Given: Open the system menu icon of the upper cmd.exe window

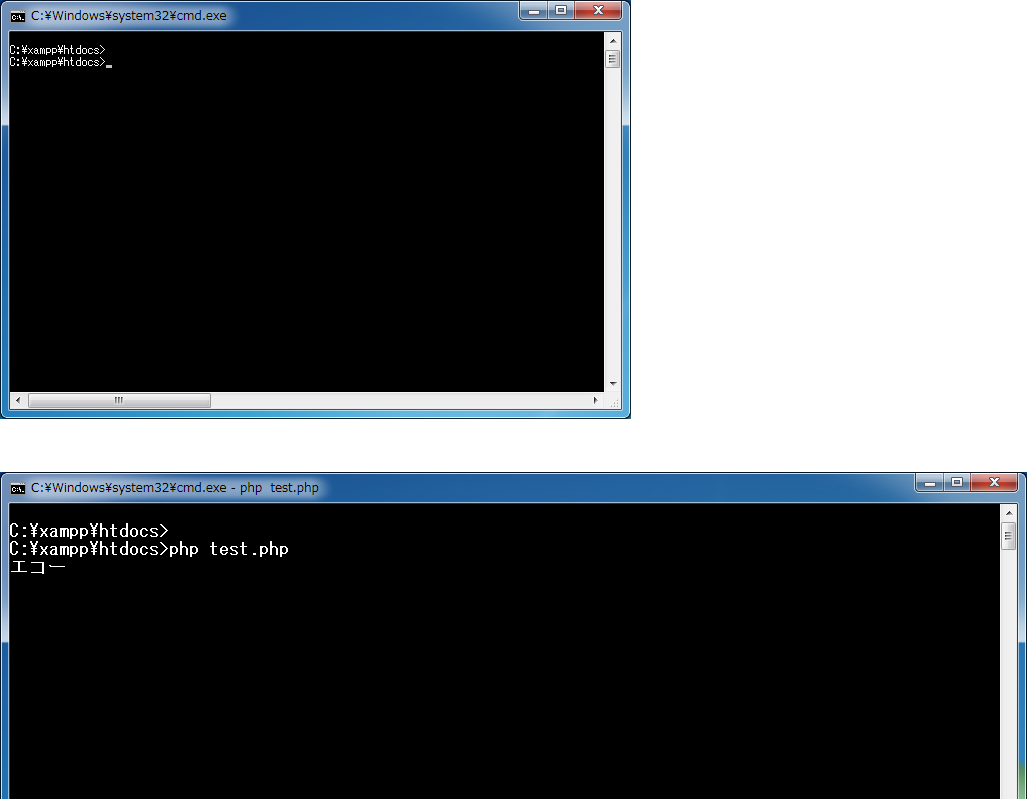Looking at the screenshot, I should [18, 16].
